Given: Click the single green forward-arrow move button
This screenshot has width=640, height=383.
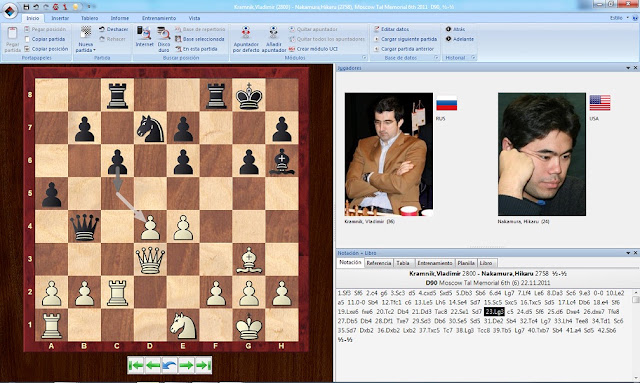Looking at the screenshot, I should click(186, 365).
